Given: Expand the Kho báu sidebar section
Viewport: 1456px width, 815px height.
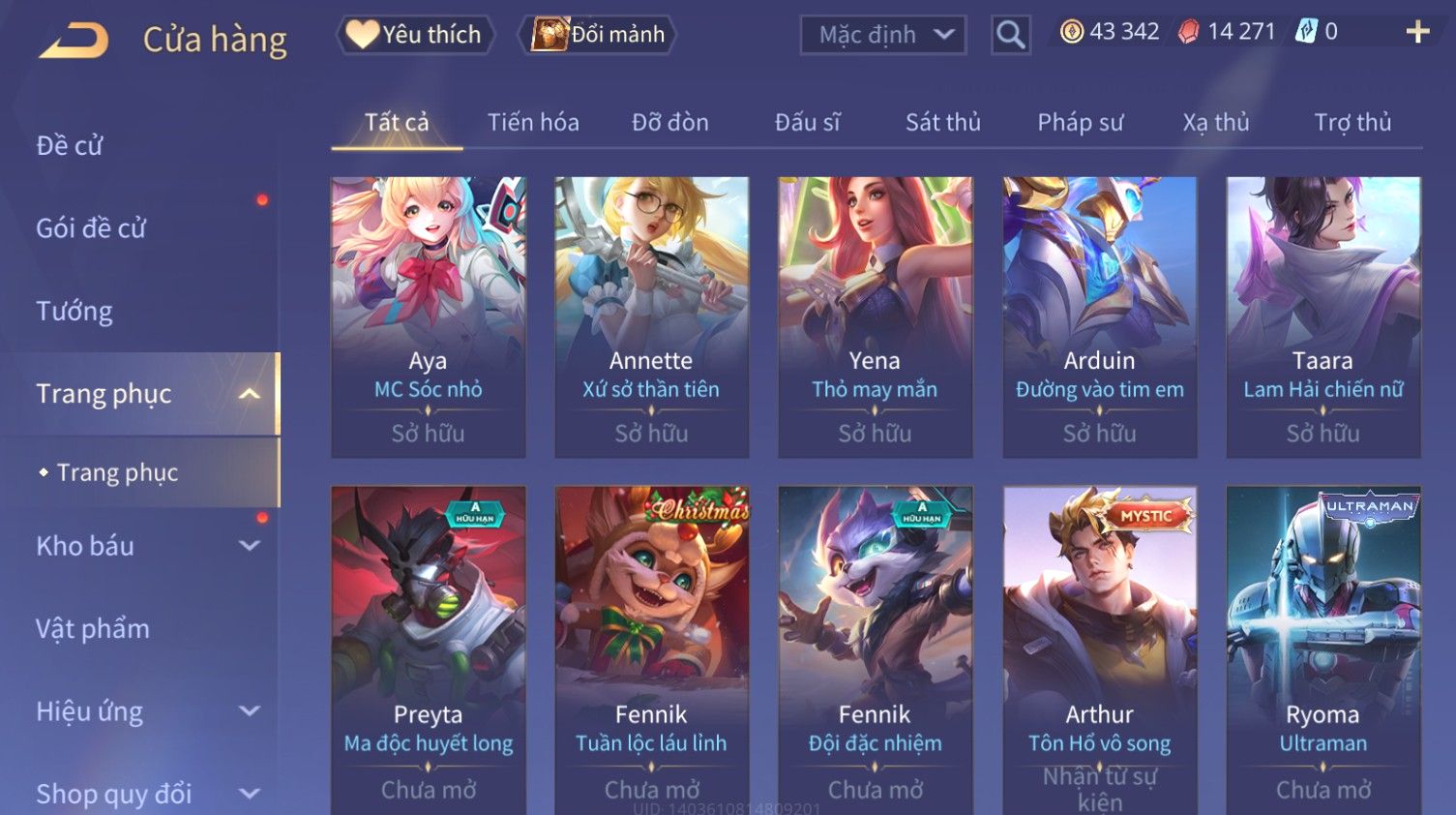Looking at the screenshot, I should click(249, 546).
